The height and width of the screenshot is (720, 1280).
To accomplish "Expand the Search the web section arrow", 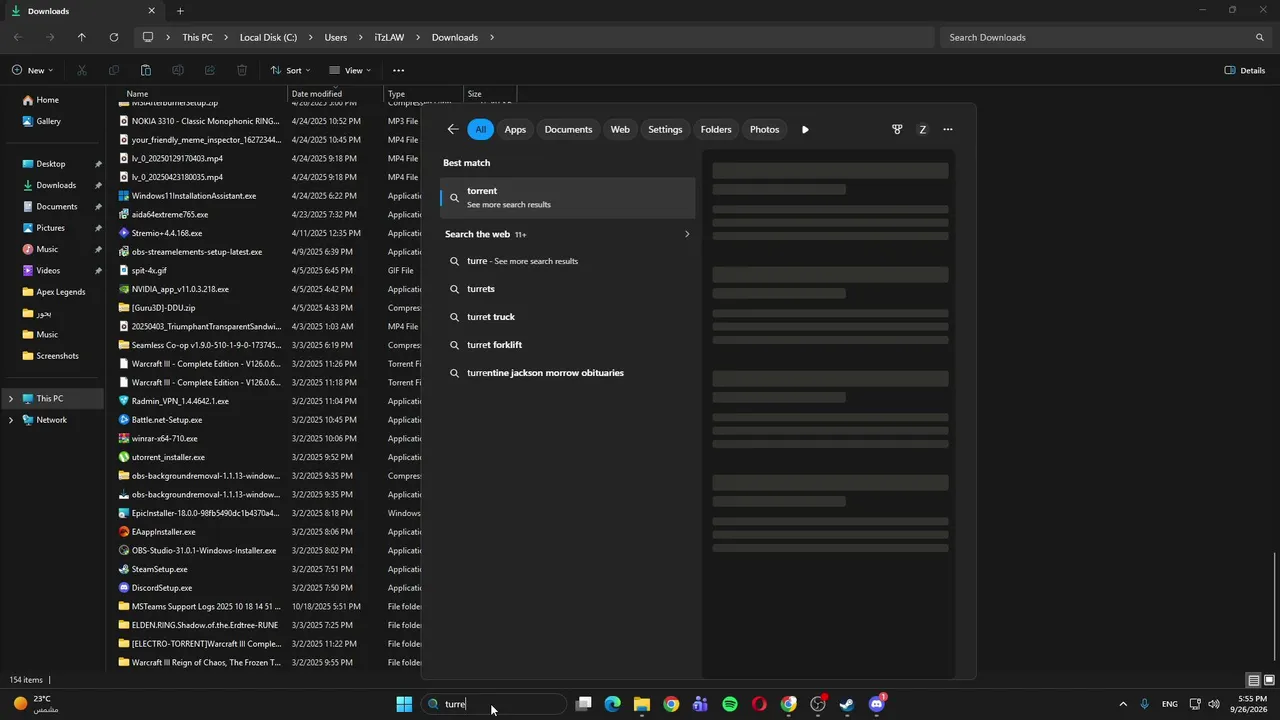I will (686, 234).
